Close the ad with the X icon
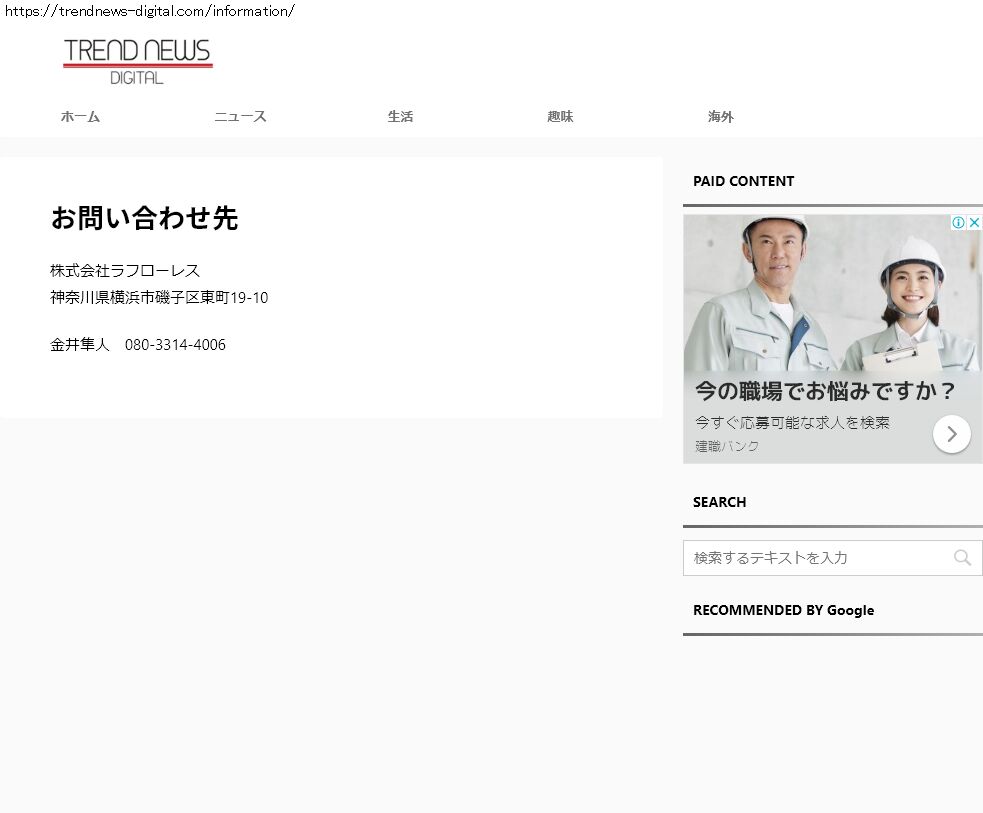983x813 pixels. (974, 223)
